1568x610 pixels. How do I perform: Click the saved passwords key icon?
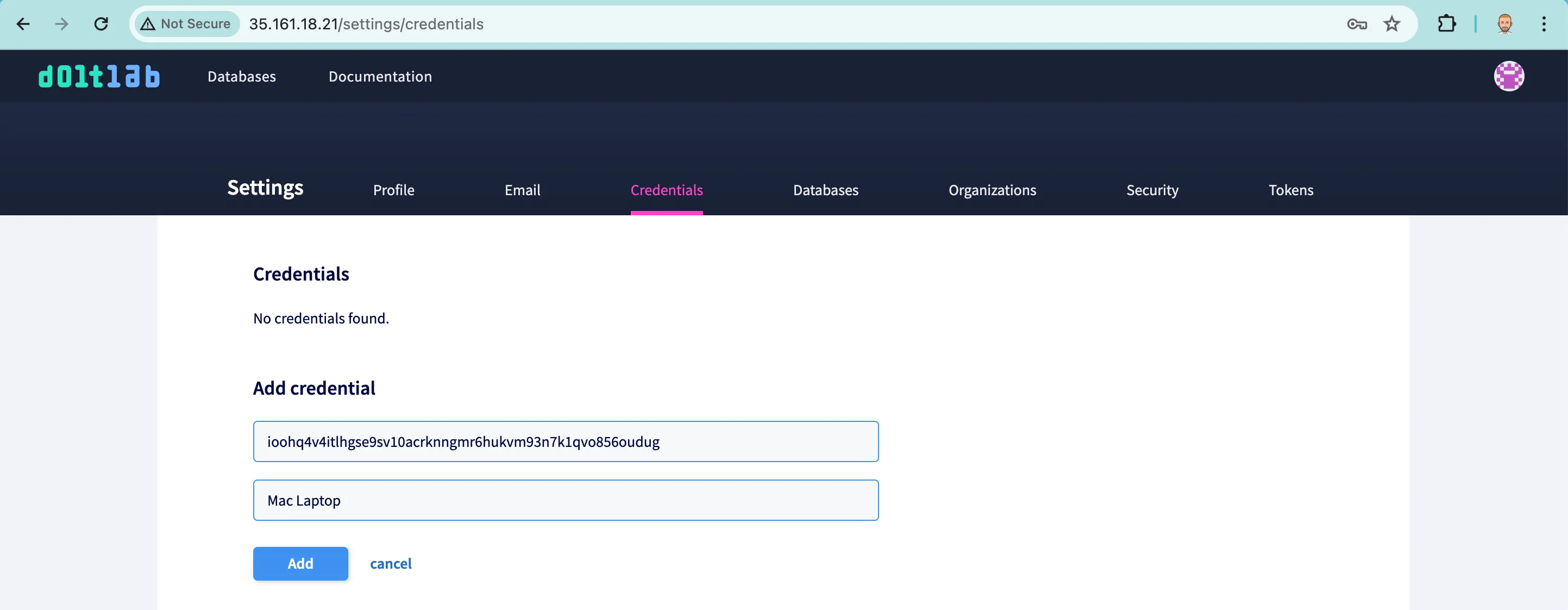click(1357, 24)
